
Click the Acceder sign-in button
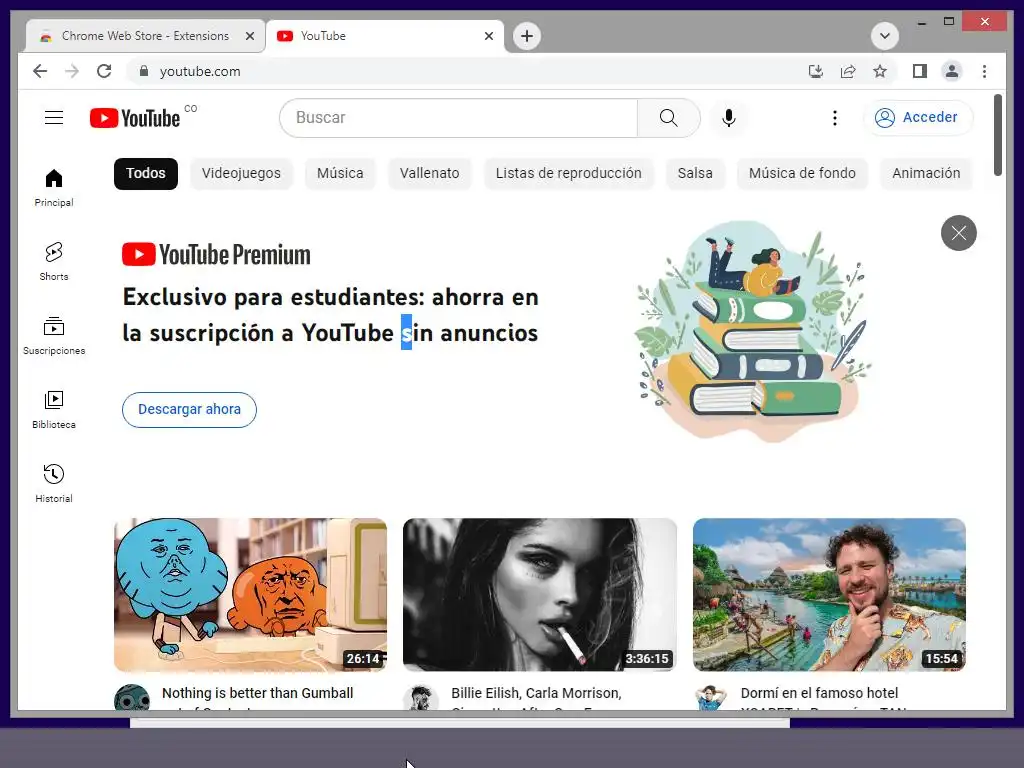coord(918,118)
